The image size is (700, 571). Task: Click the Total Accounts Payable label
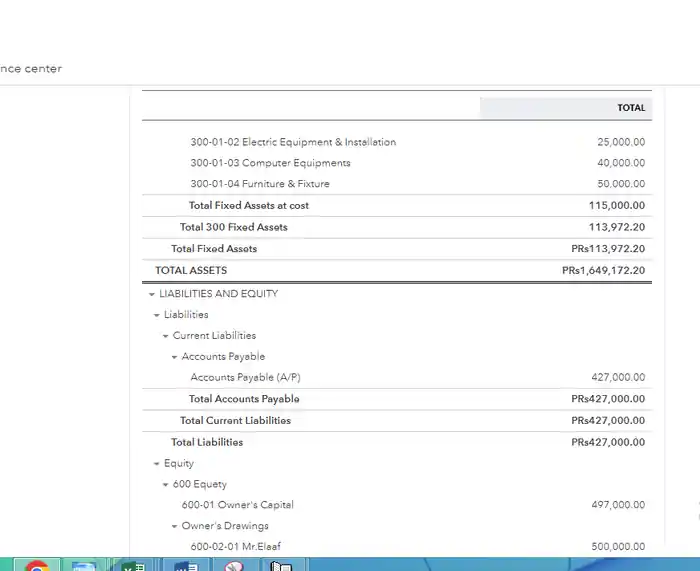click(244, 399)
